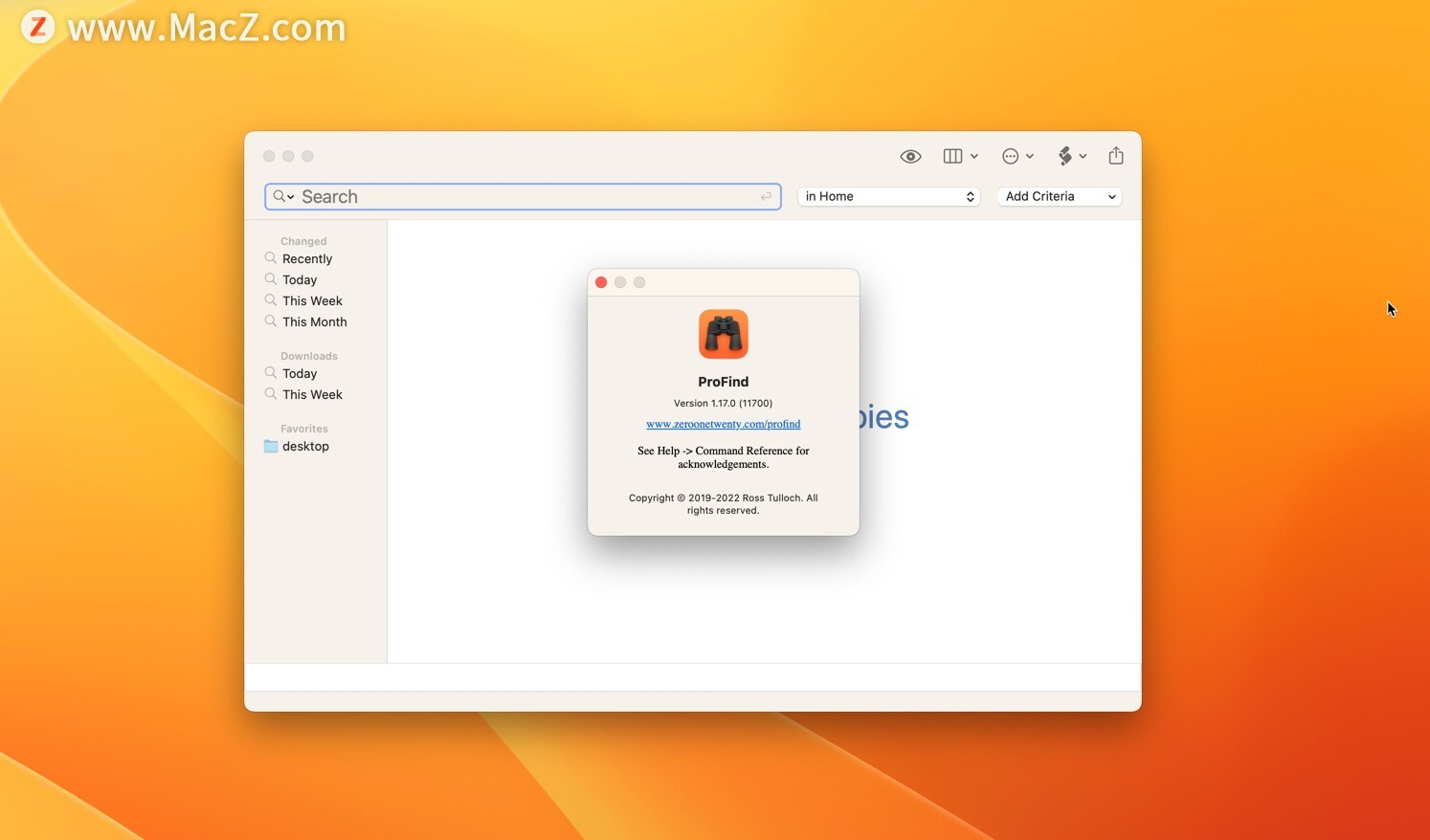Open the Add Criteria dropdown
1430x840 pixels.
click(1060, 196)
